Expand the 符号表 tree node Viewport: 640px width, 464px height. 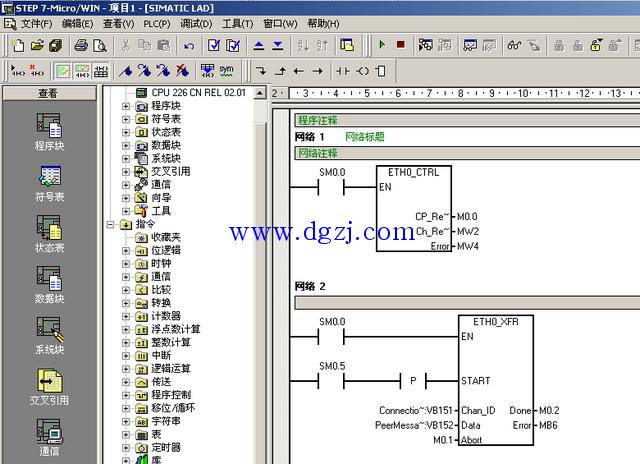tap(126, 119)
